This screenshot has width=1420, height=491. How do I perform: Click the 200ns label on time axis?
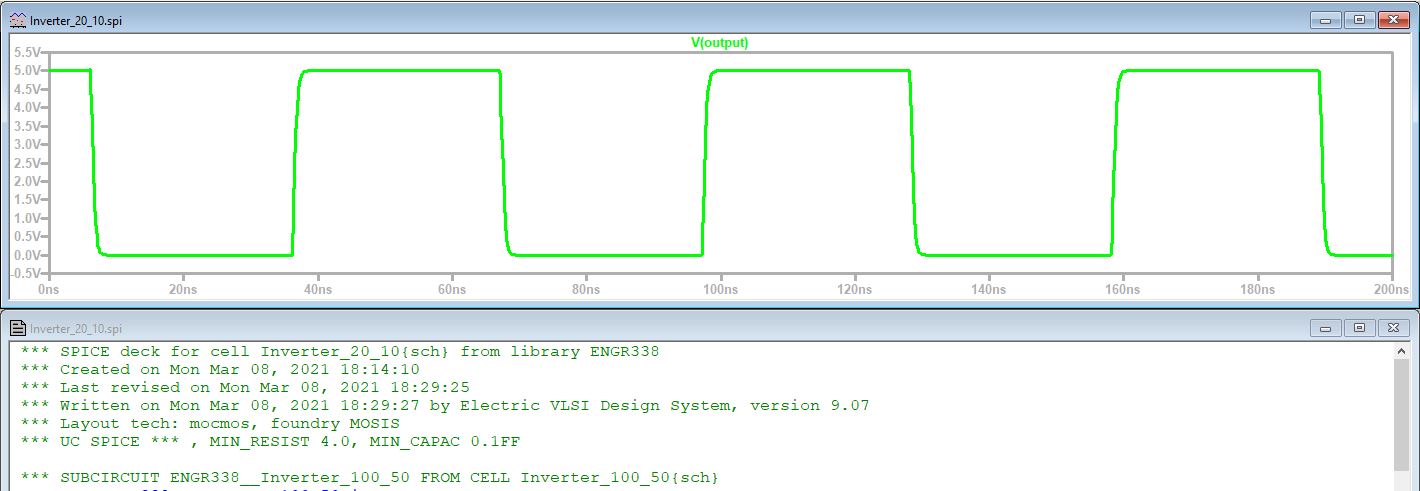coord(1391,289)
